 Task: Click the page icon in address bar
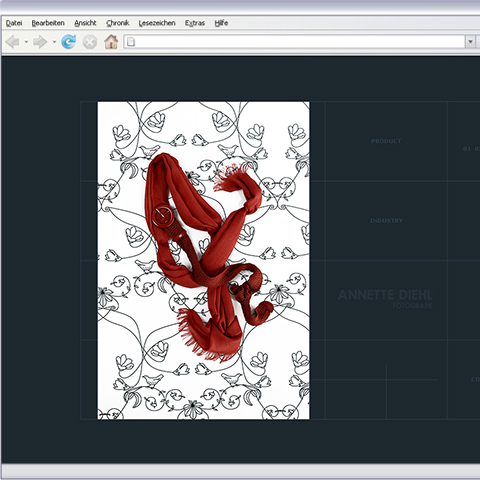(131, 42)
